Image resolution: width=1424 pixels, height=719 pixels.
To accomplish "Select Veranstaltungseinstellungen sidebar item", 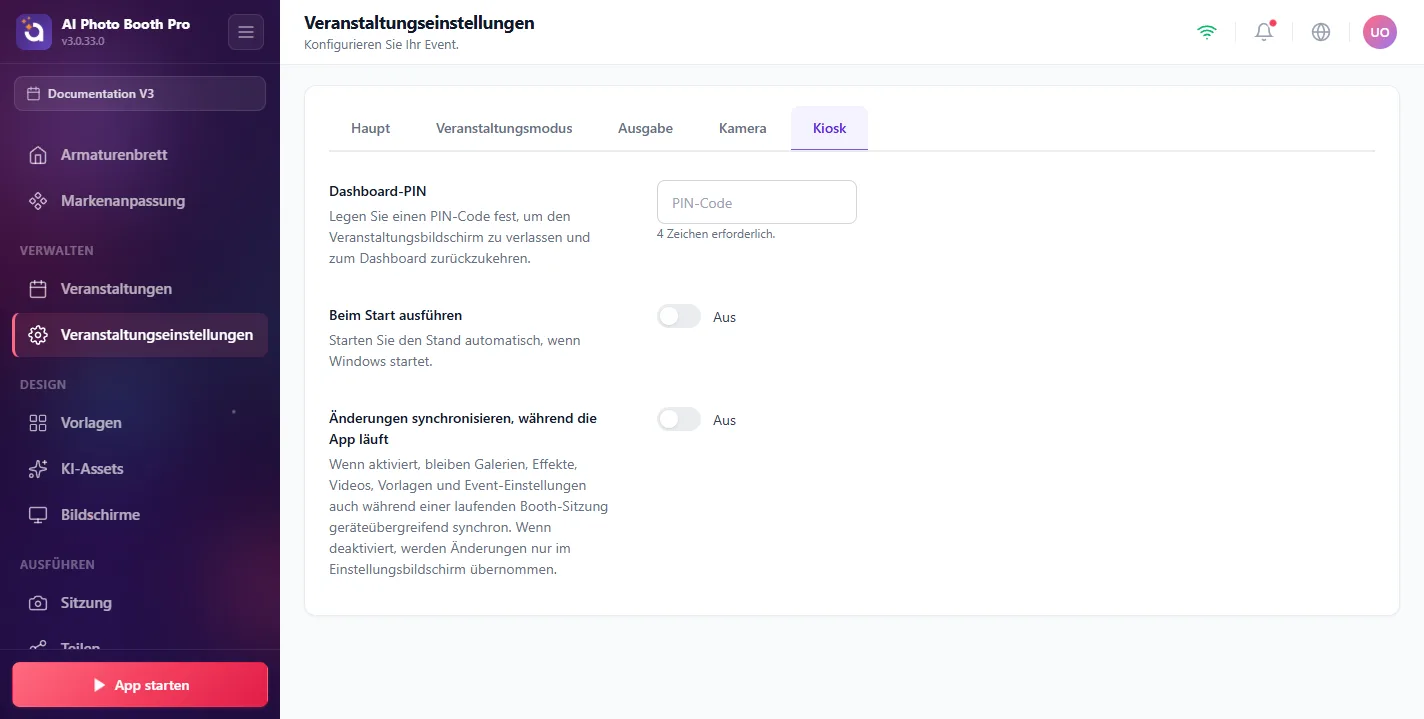I will pos(140,335).
